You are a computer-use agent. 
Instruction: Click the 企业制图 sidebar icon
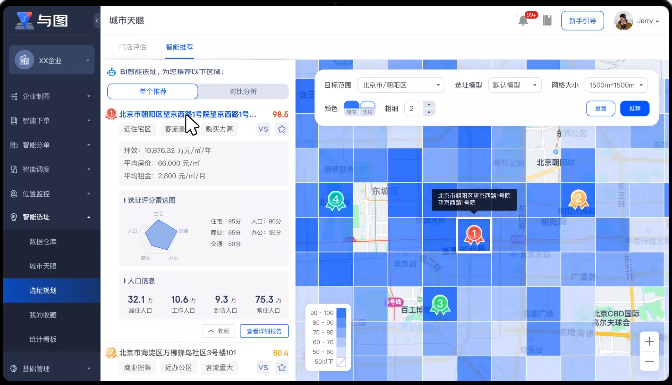point(14,96)
